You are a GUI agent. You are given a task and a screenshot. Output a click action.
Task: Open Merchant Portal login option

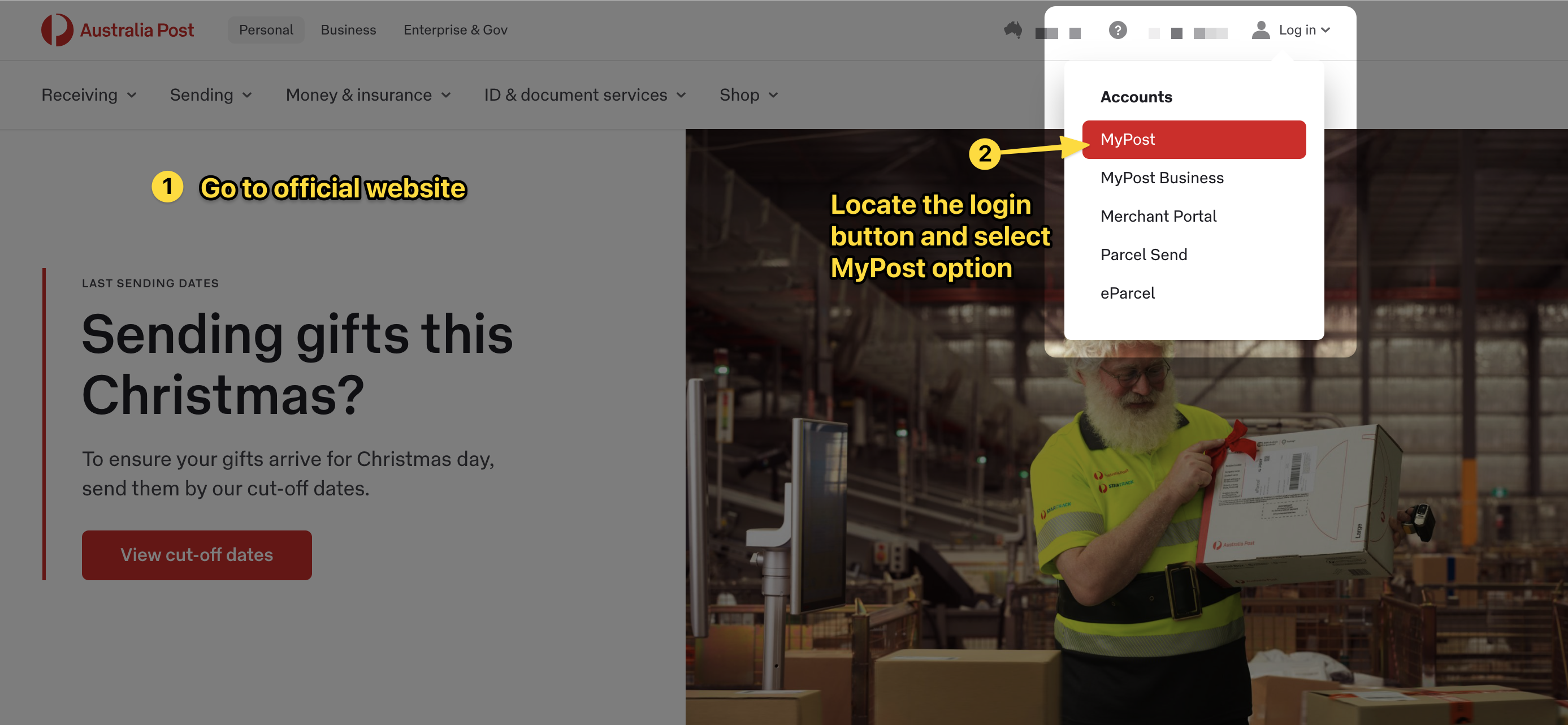(1158, 216)
